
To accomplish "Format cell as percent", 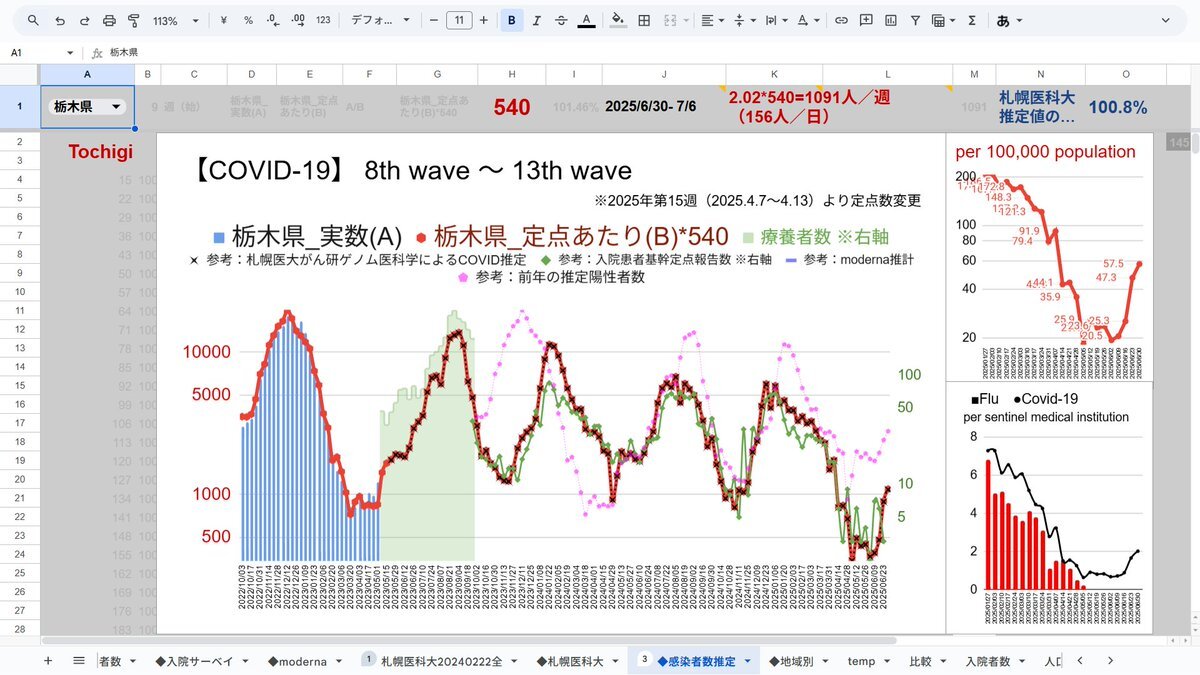I will pos(248,20).
